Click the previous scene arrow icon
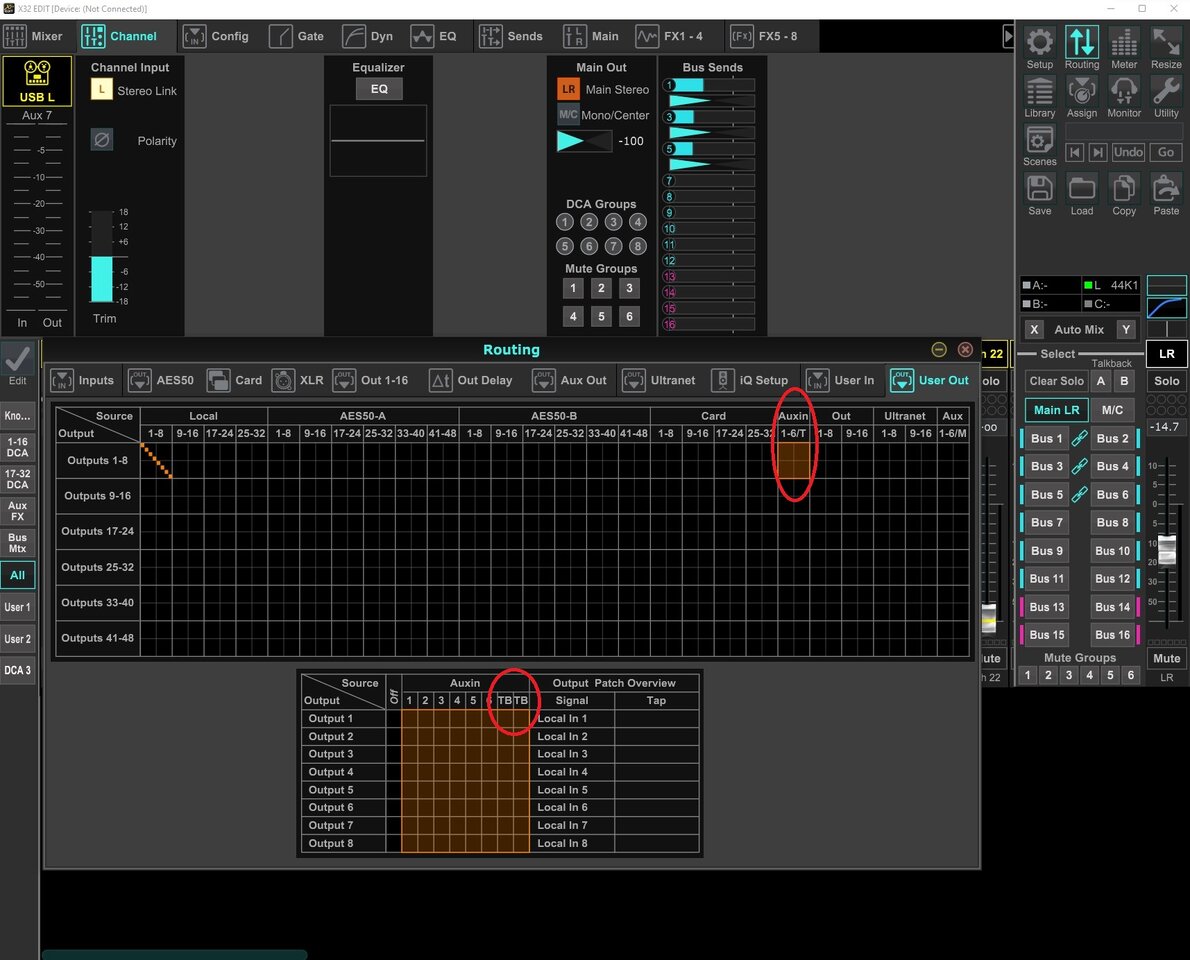The image size is (1190, 960). pyautogui.click(x=1075, y=153)
